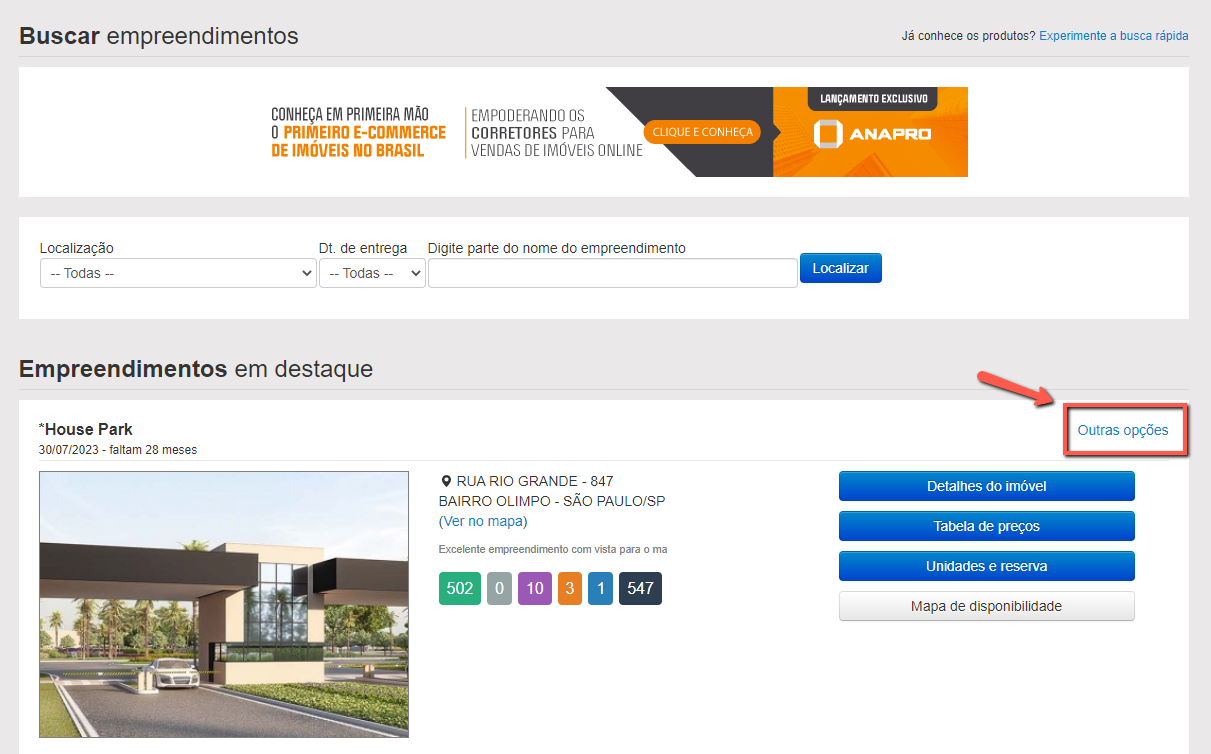Click the Localizar button

pos(840,268)
